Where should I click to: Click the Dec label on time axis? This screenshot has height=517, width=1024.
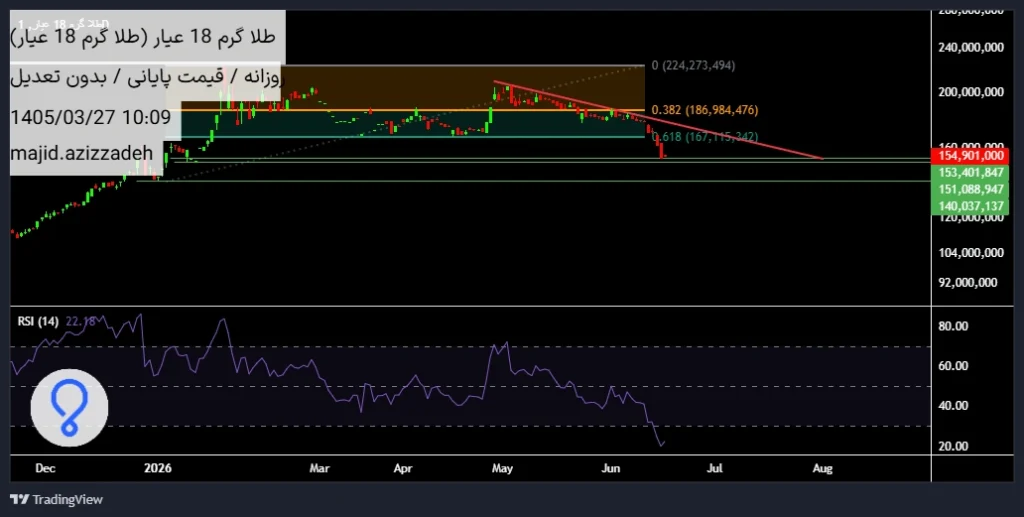click(45, 469)
